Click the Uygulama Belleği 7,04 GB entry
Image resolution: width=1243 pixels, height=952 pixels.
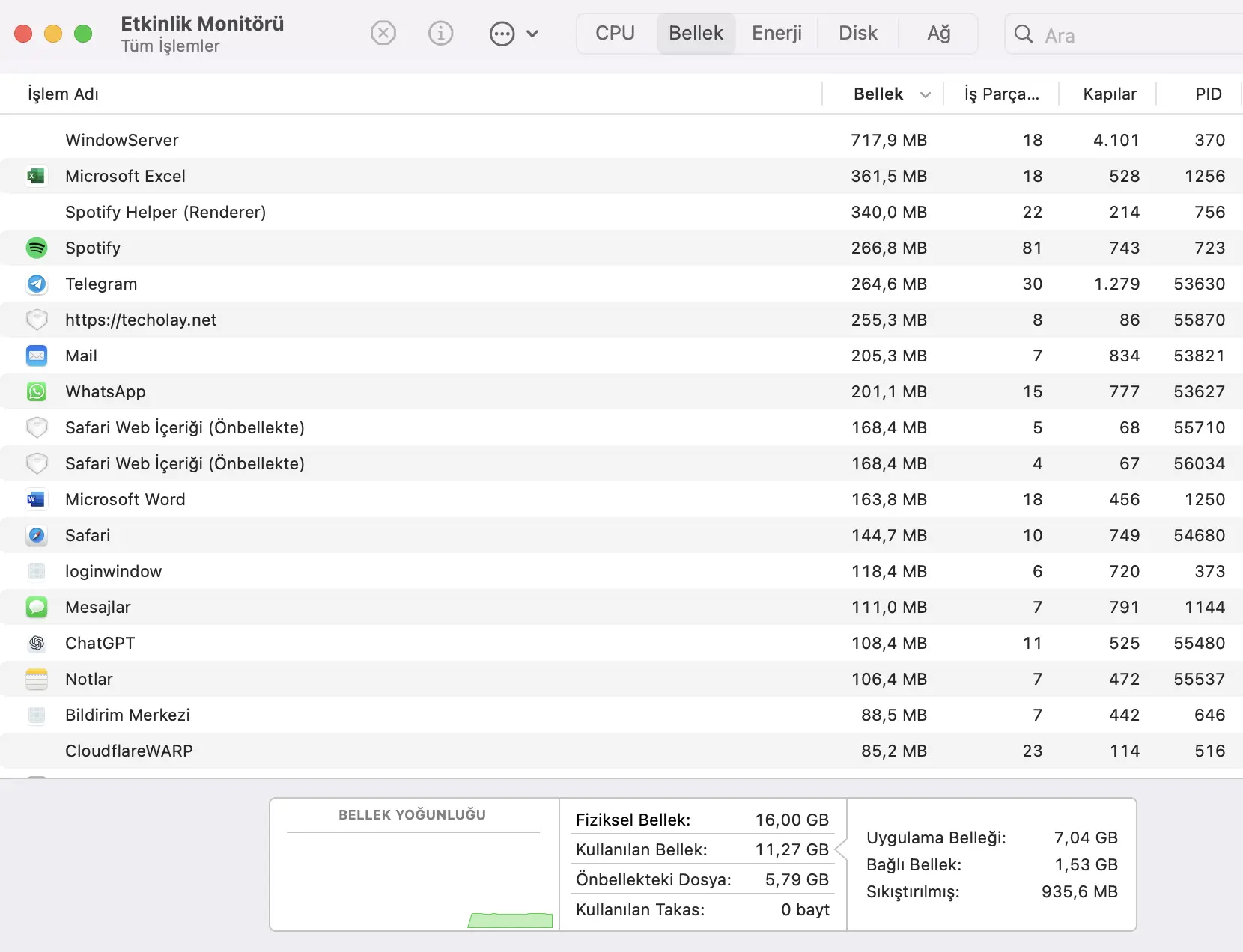tap(992, 837)
